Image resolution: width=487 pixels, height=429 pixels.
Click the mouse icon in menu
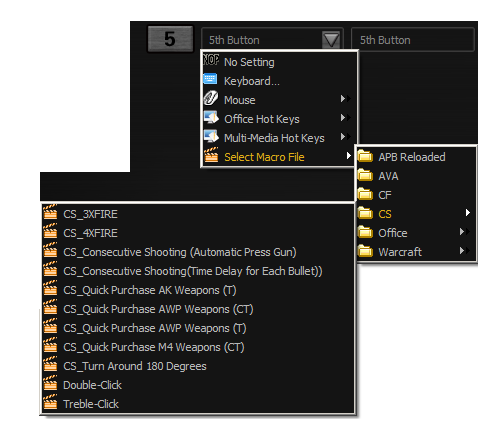click(211, 98)
